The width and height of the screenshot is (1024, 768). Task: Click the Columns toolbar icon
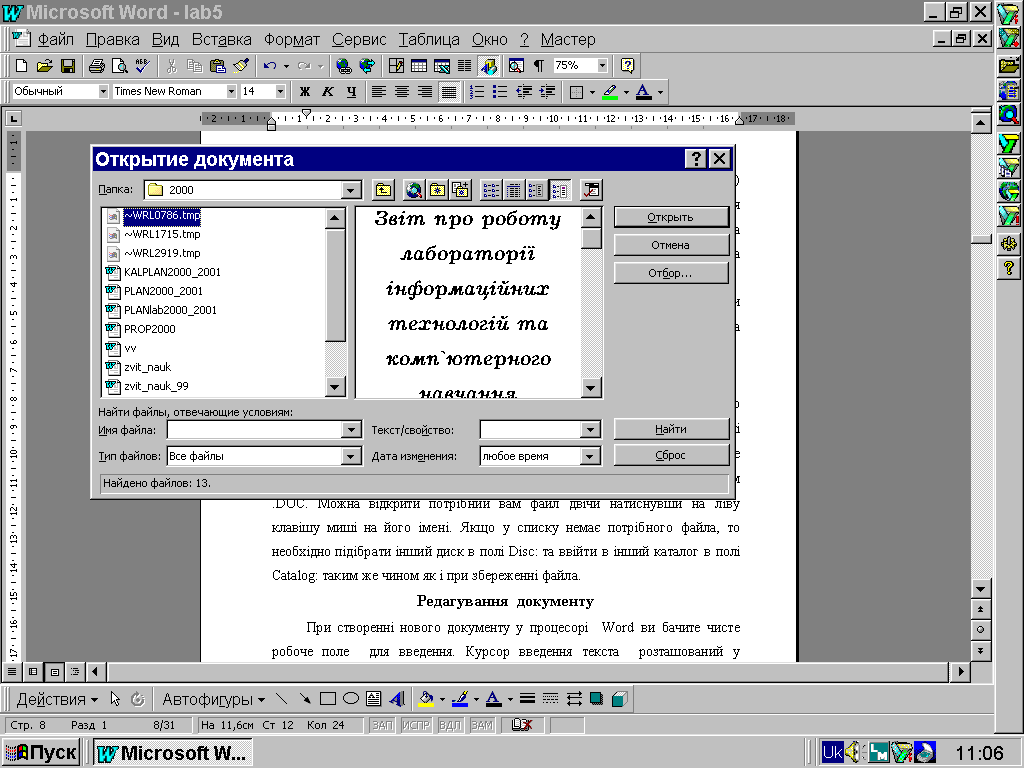464,65
